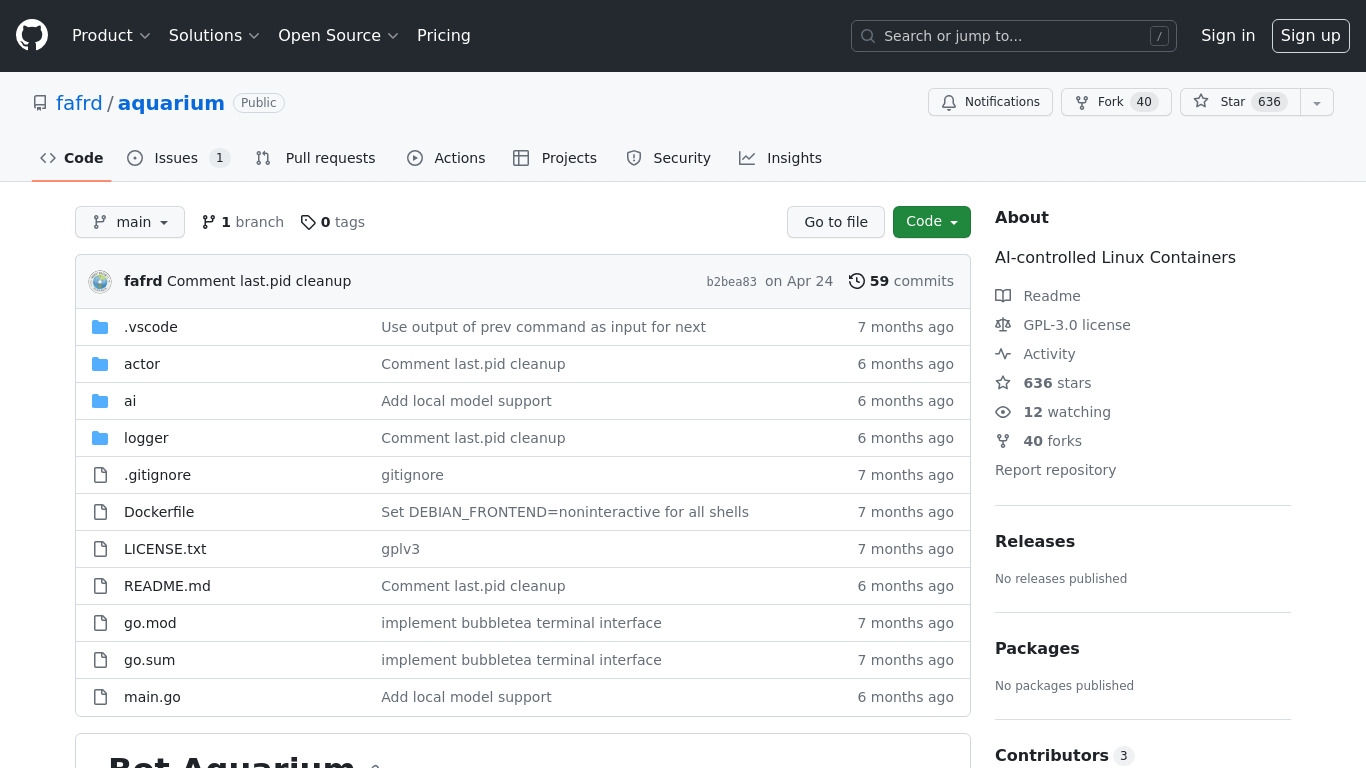Click the branch icon beside 1 branch
Image resolution: width=1366 pixels, height=768 pixels.
pos(209,222)
